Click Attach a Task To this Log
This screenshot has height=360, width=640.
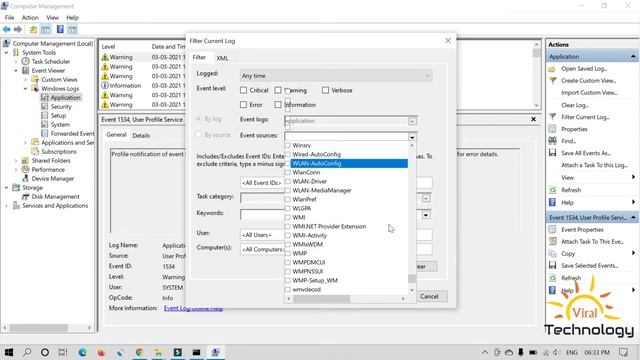click(594, 165)
